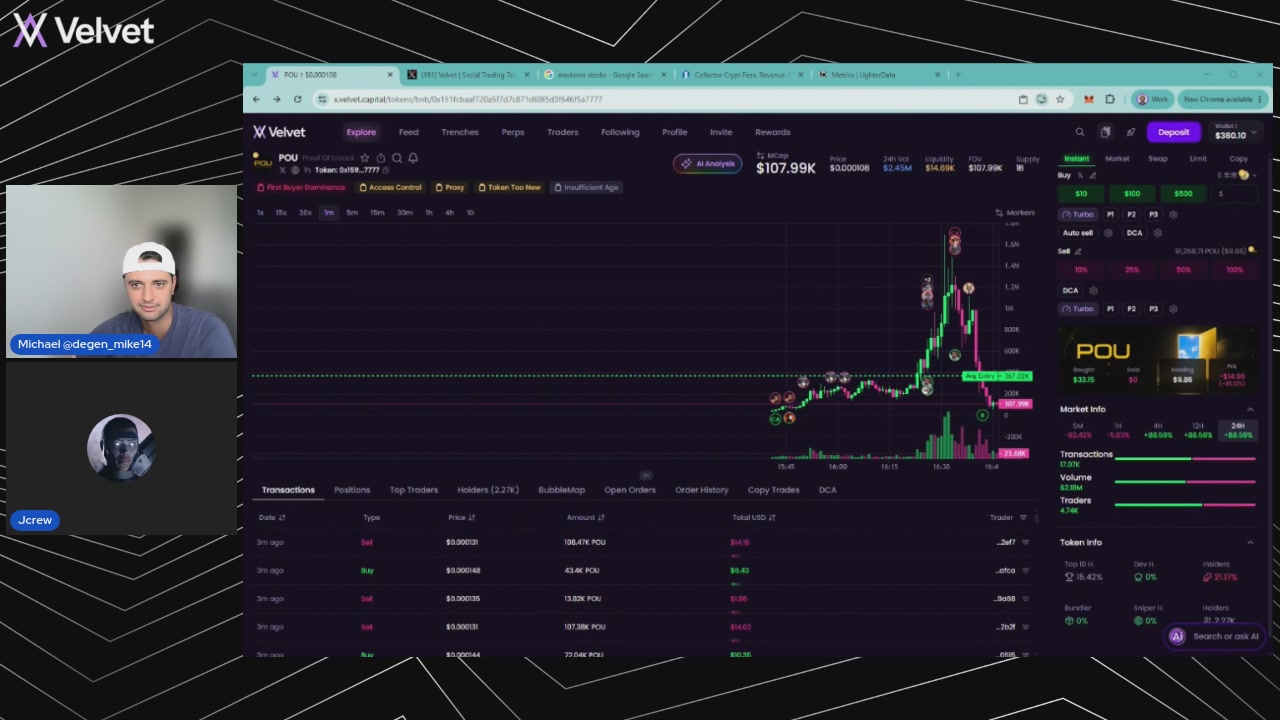Enable DCA next to Auto sell

coord(1134,233)
